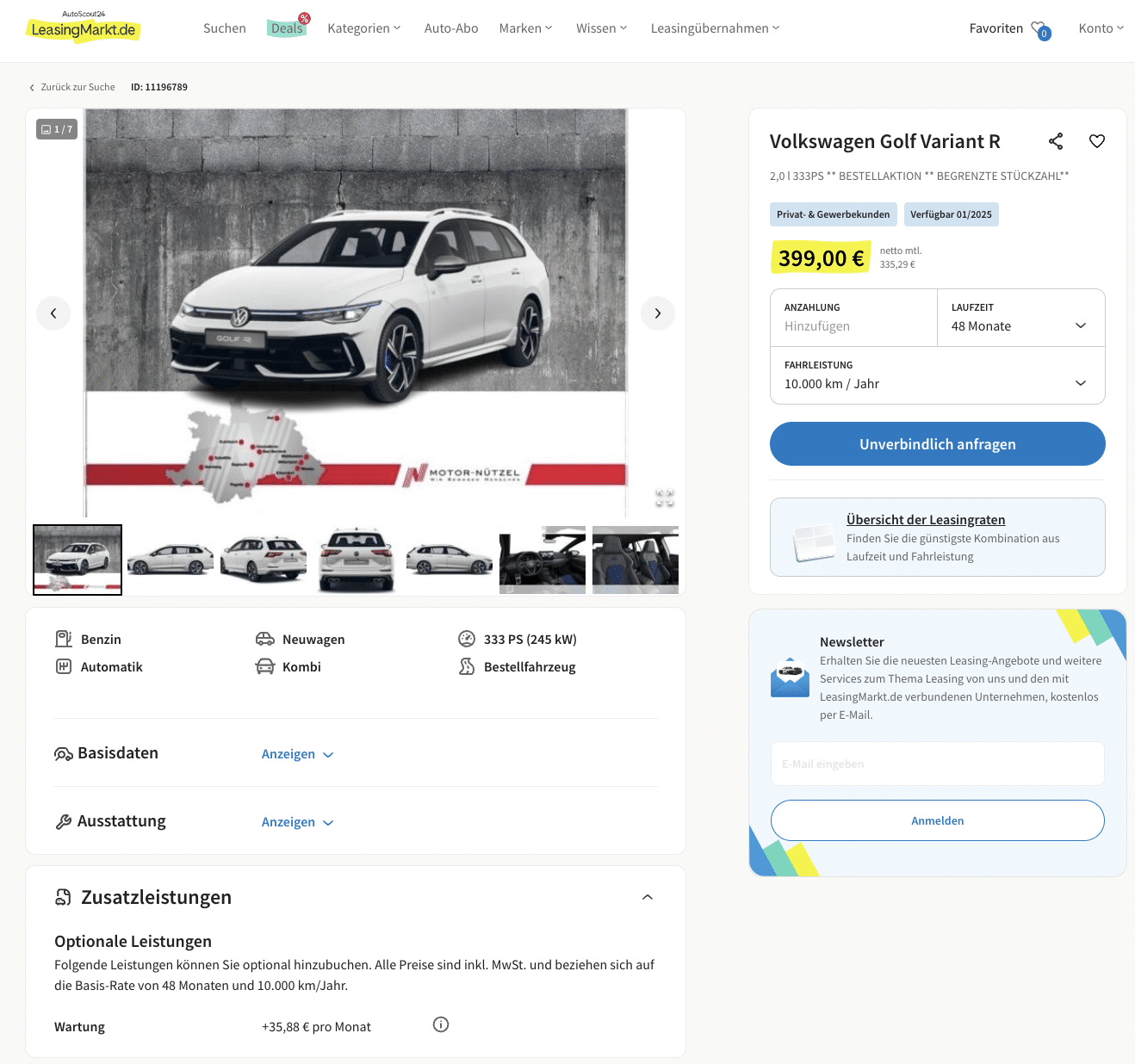Click the Benzin fuel pump icon
Image resolution: width=1135 pixels, height=1064 pixels.
pyautogui.click(x=64, y=639)
